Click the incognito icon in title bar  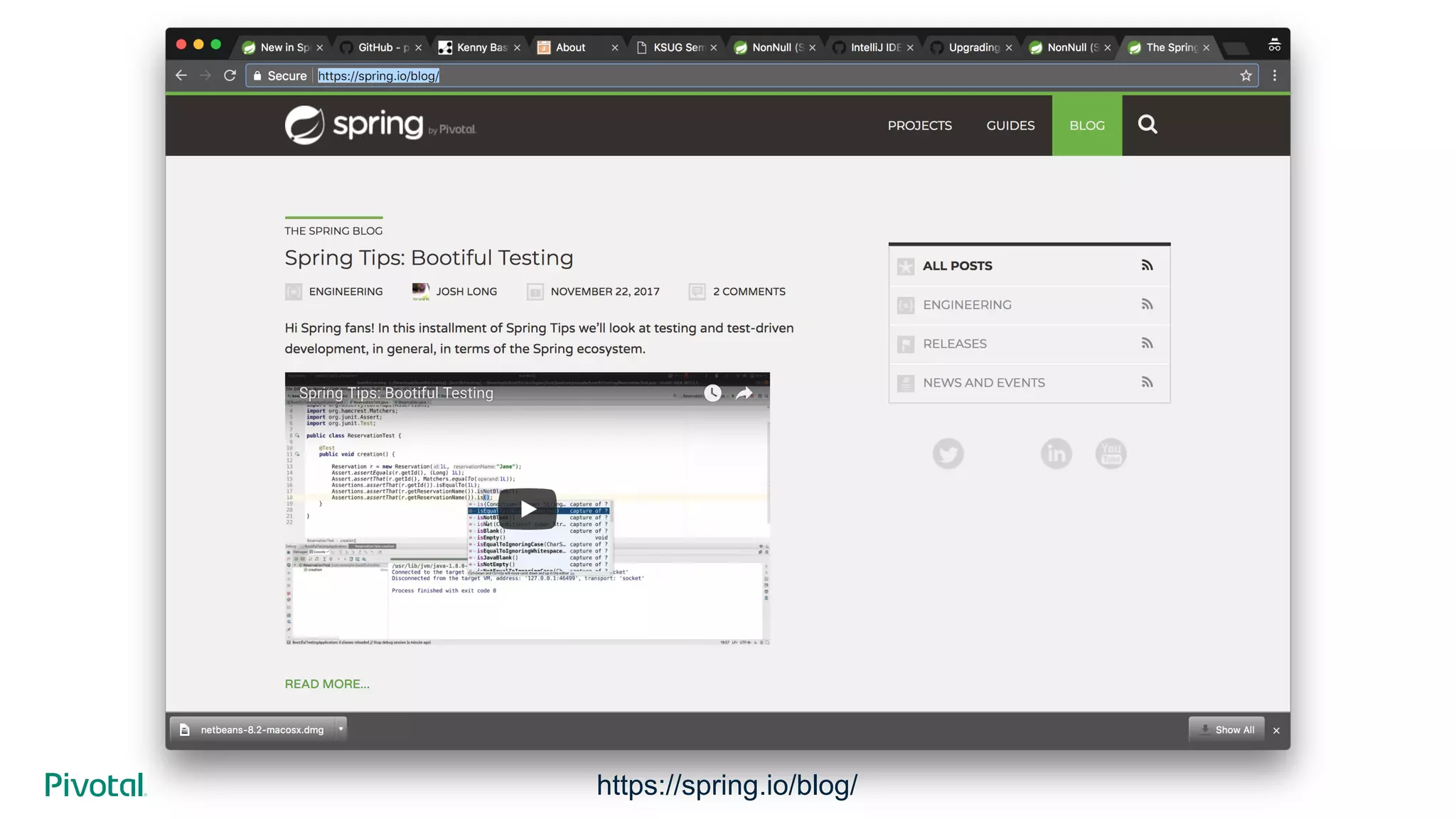pos(1274,45)
